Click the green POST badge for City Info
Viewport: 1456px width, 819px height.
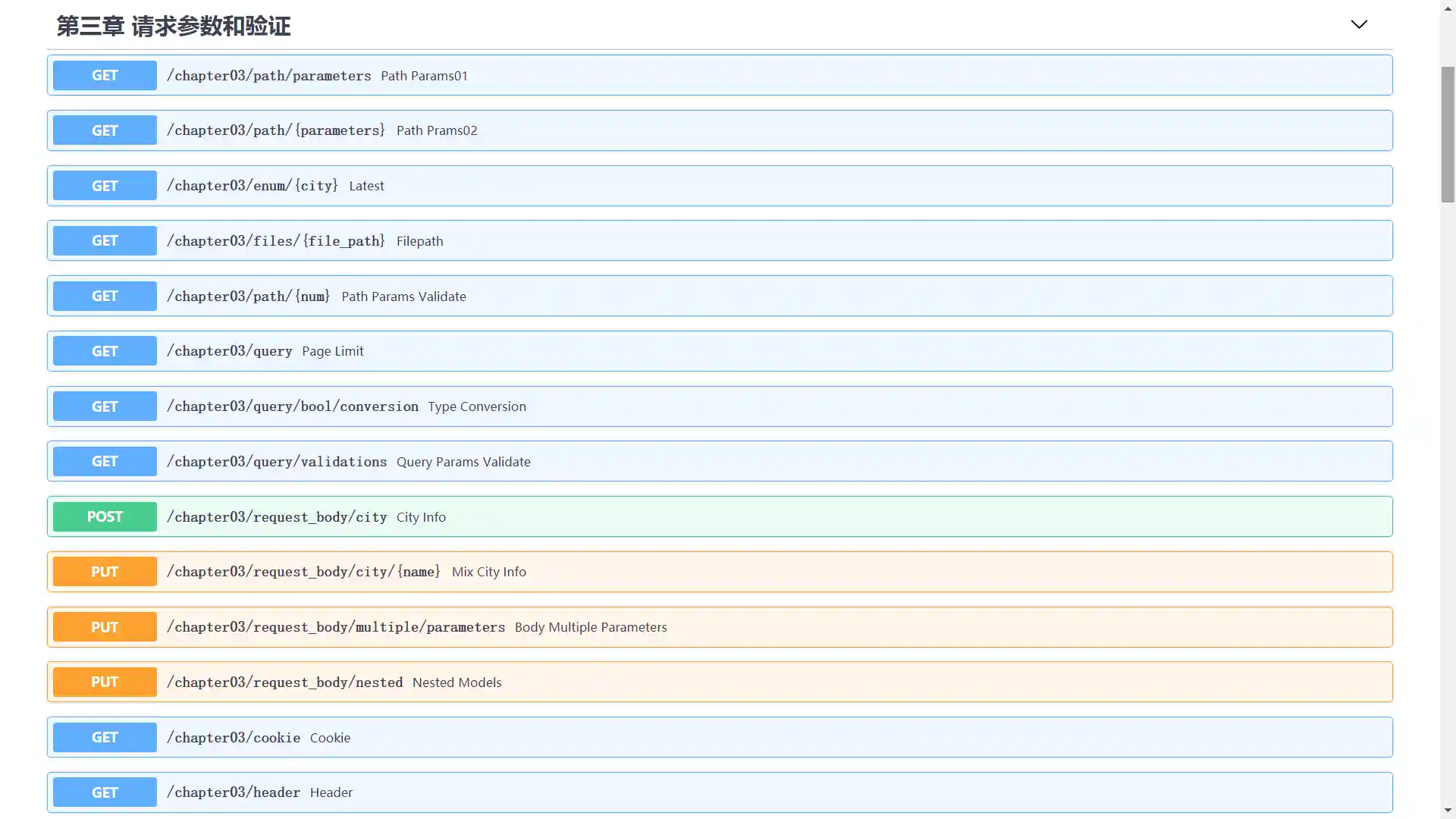105,517
